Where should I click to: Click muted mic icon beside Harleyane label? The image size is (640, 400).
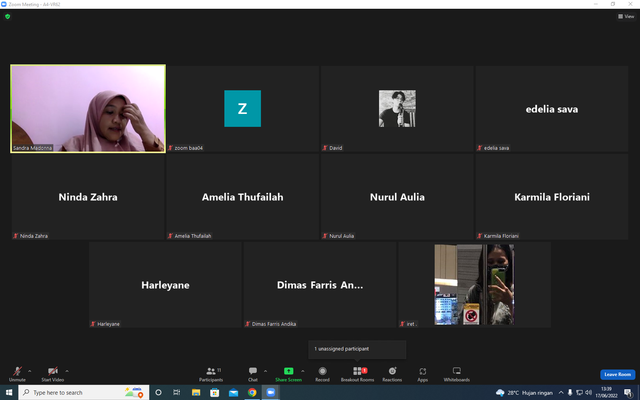[93, 324]
